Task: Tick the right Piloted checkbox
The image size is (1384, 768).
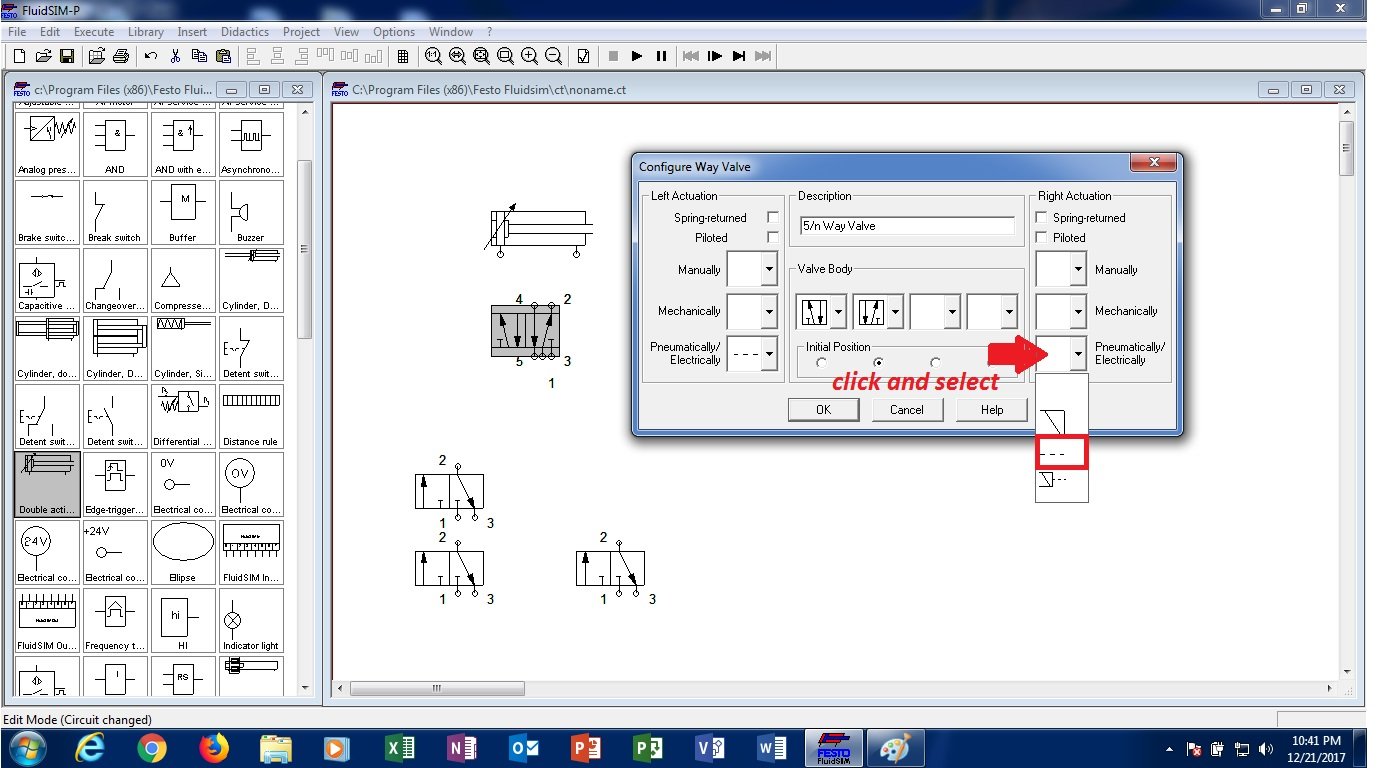Action: coord(1042,237)
